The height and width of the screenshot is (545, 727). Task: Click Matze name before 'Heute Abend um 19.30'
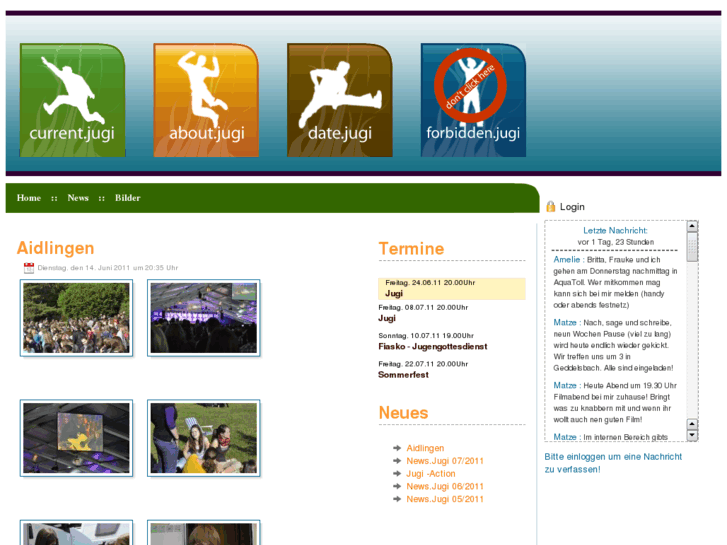coord(565,385)
